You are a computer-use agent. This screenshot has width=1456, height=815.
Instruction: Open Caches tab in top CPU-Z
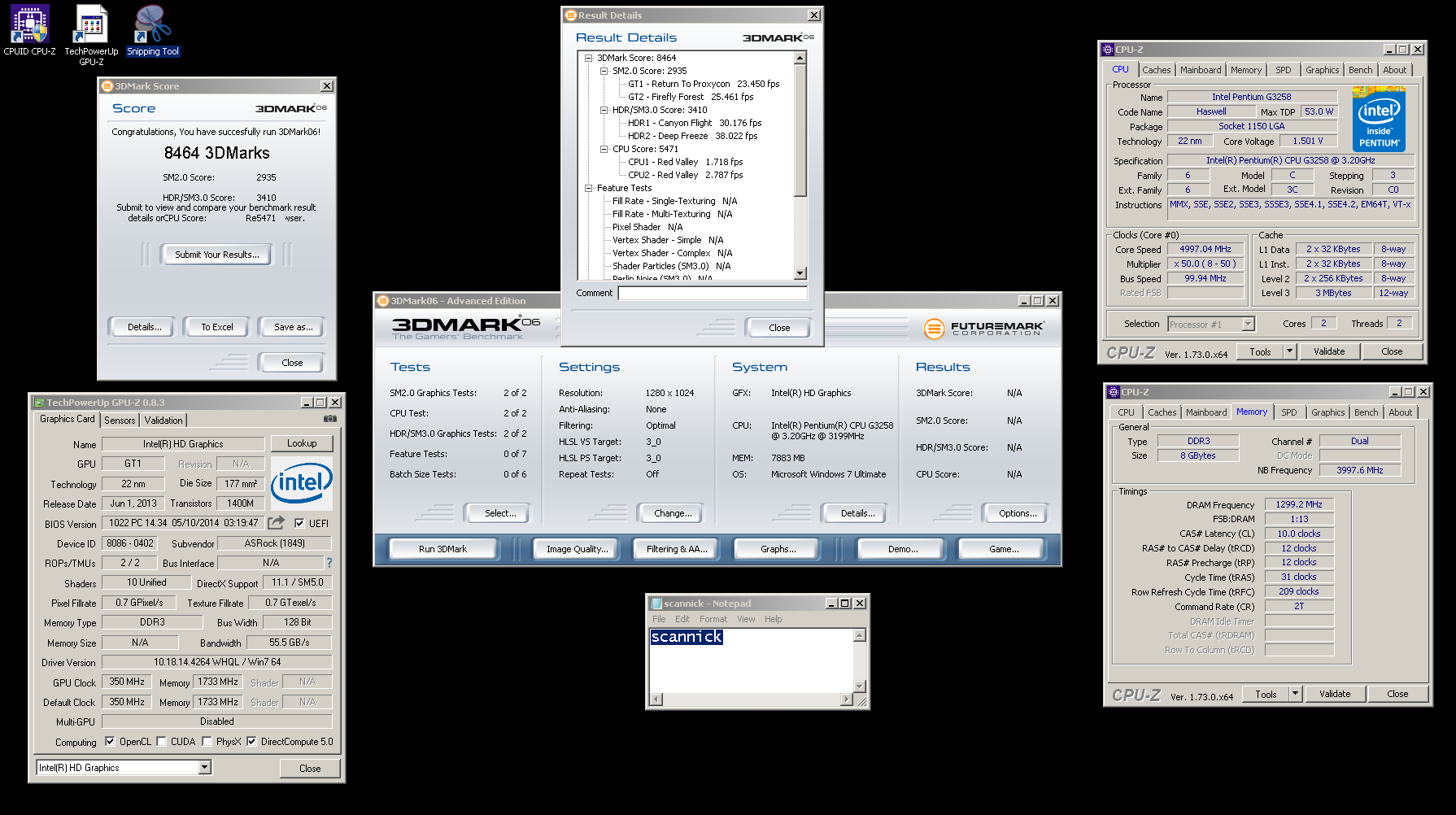[1156, 70]
